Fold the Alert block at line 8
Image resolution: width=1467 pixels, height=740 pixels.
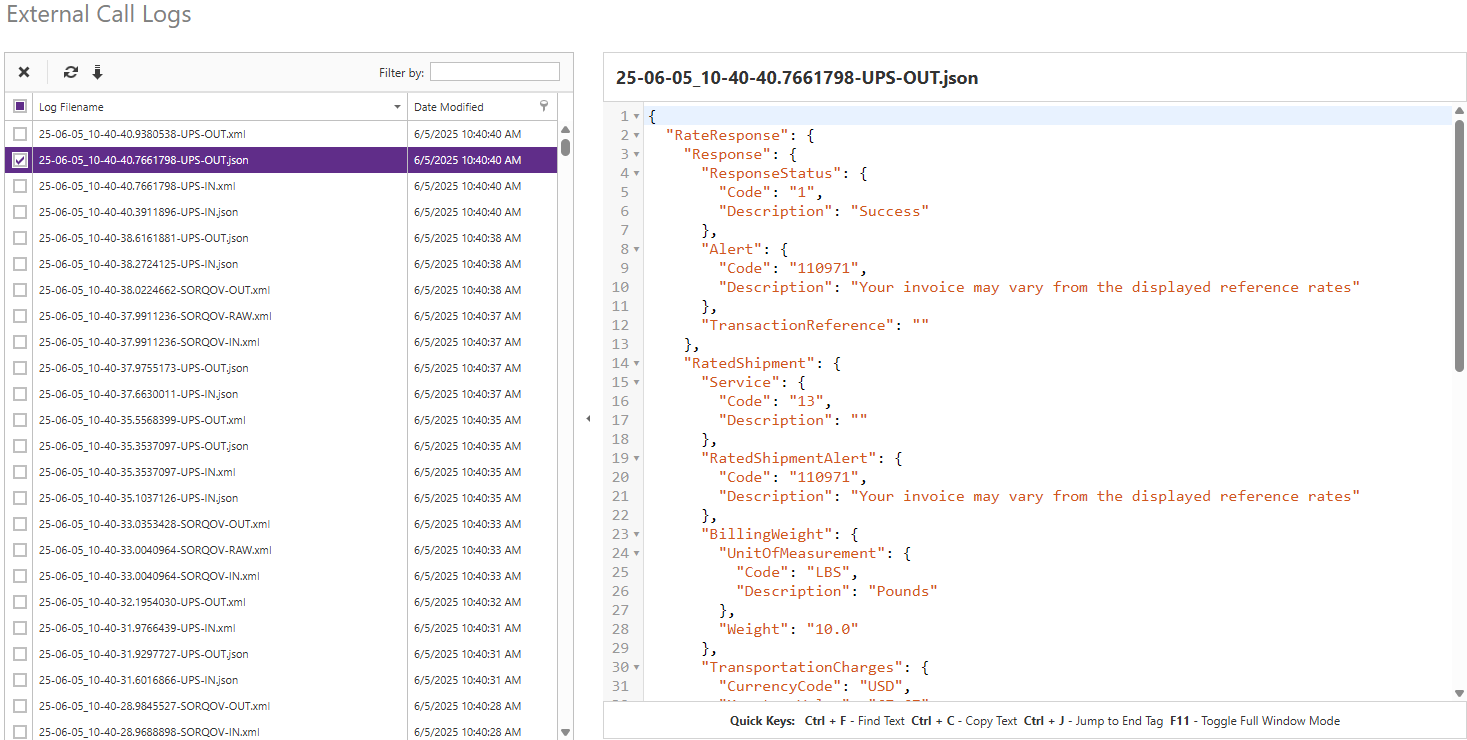637,249
